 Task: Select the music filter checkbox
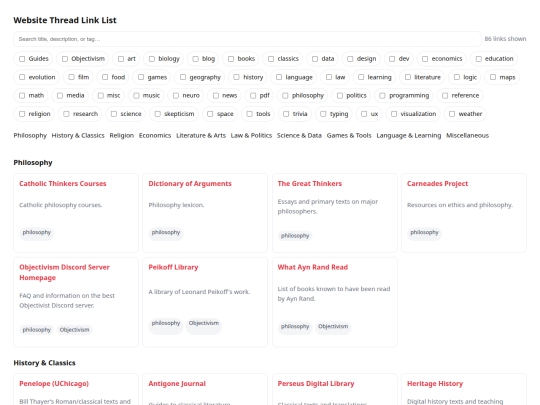[136, 95]
